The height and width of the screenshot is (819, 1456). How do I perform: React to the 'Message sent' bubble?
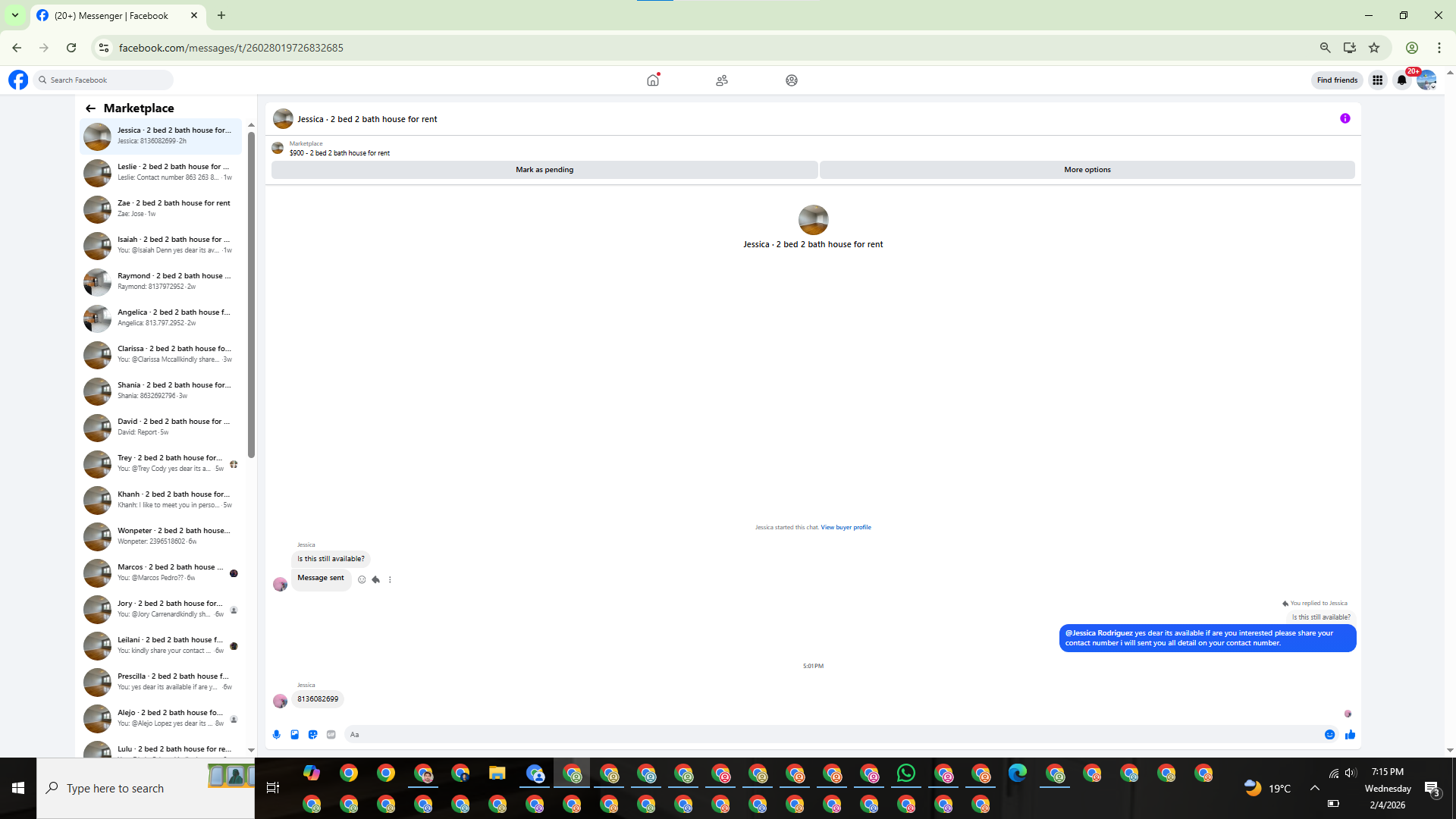362,579
